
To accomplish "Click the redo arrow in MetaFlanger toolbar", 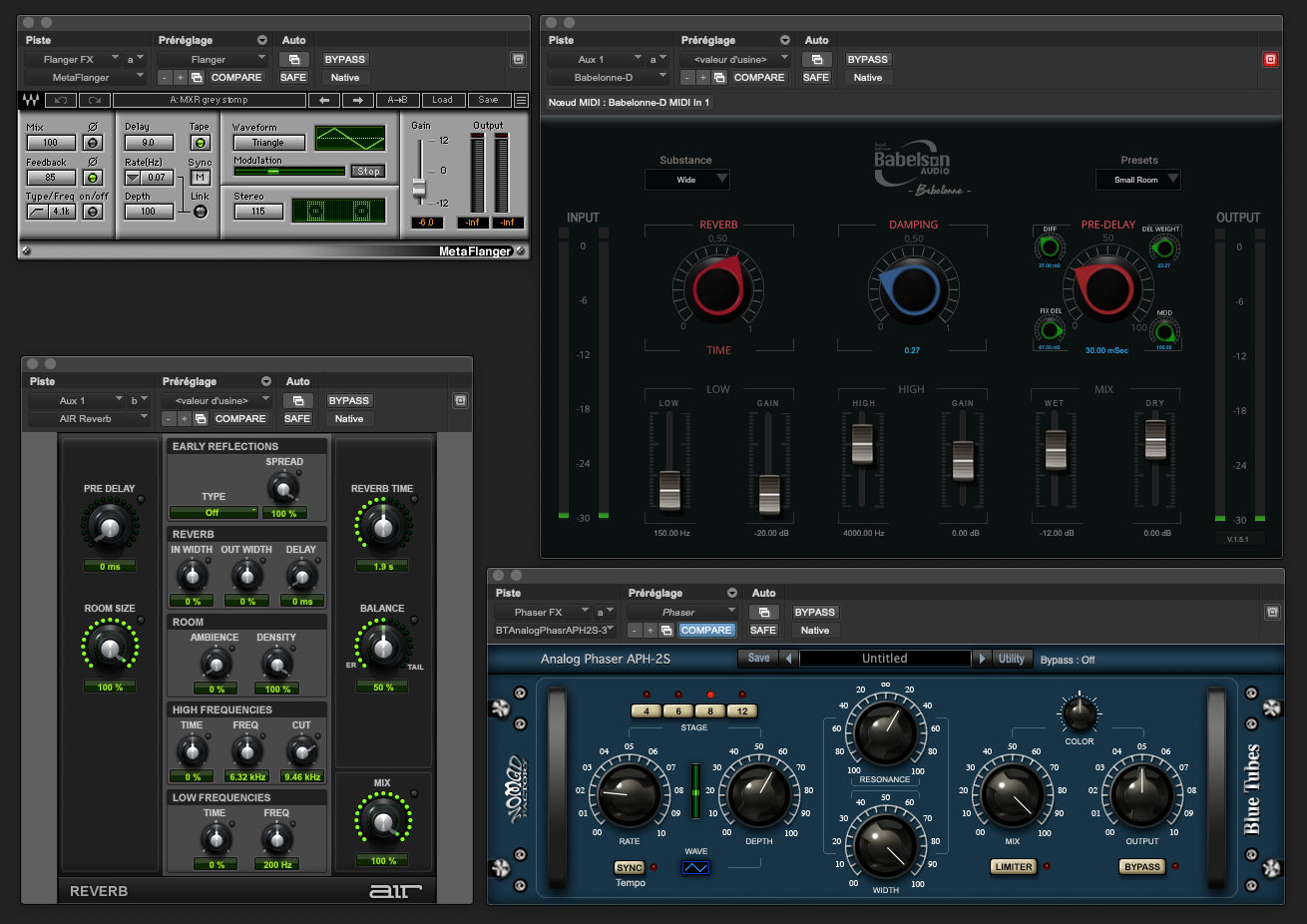I will [94, 100].
